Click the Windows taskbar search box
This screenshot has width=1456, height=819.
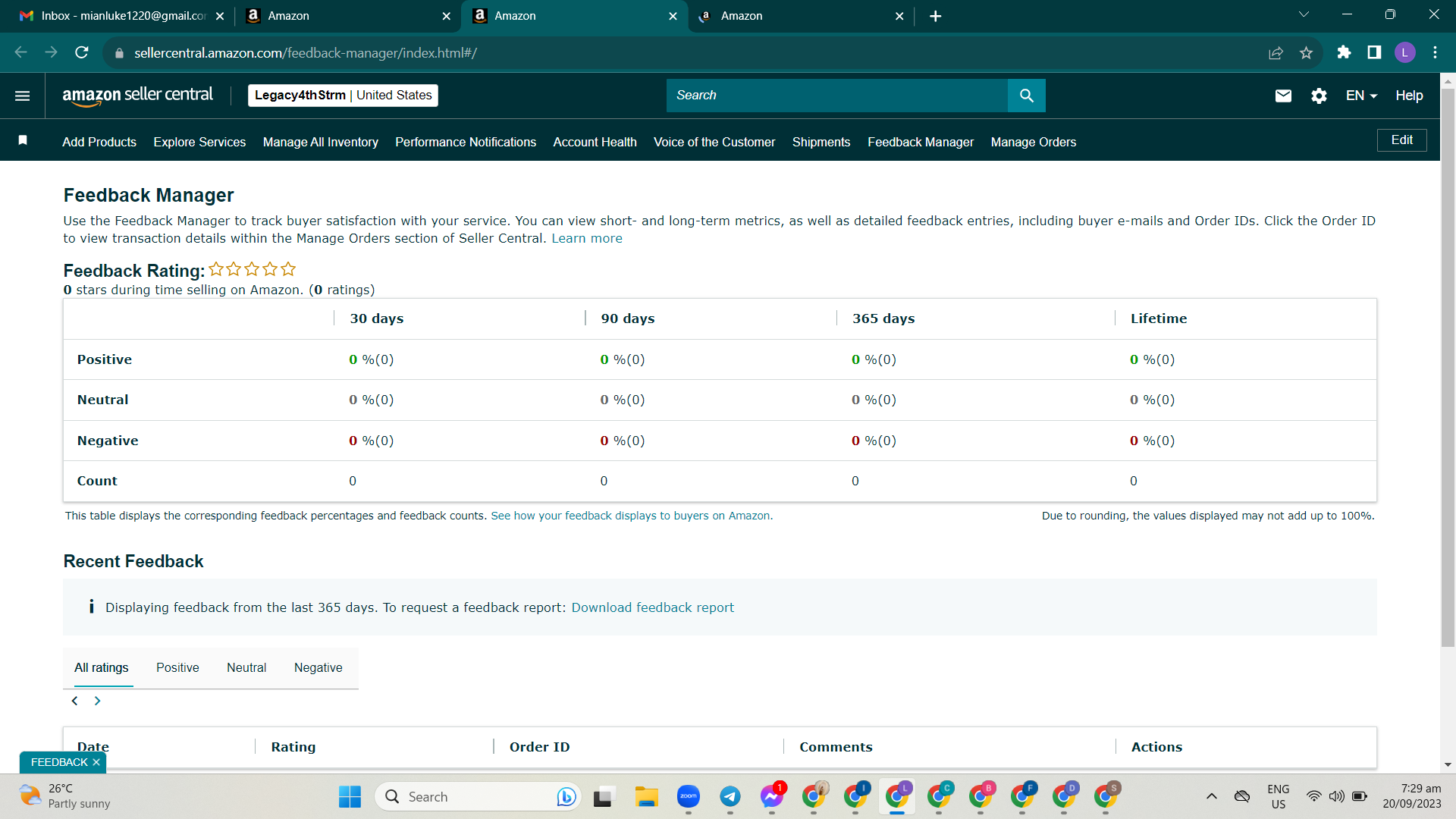pyautogui.click(x=478, y=796)
